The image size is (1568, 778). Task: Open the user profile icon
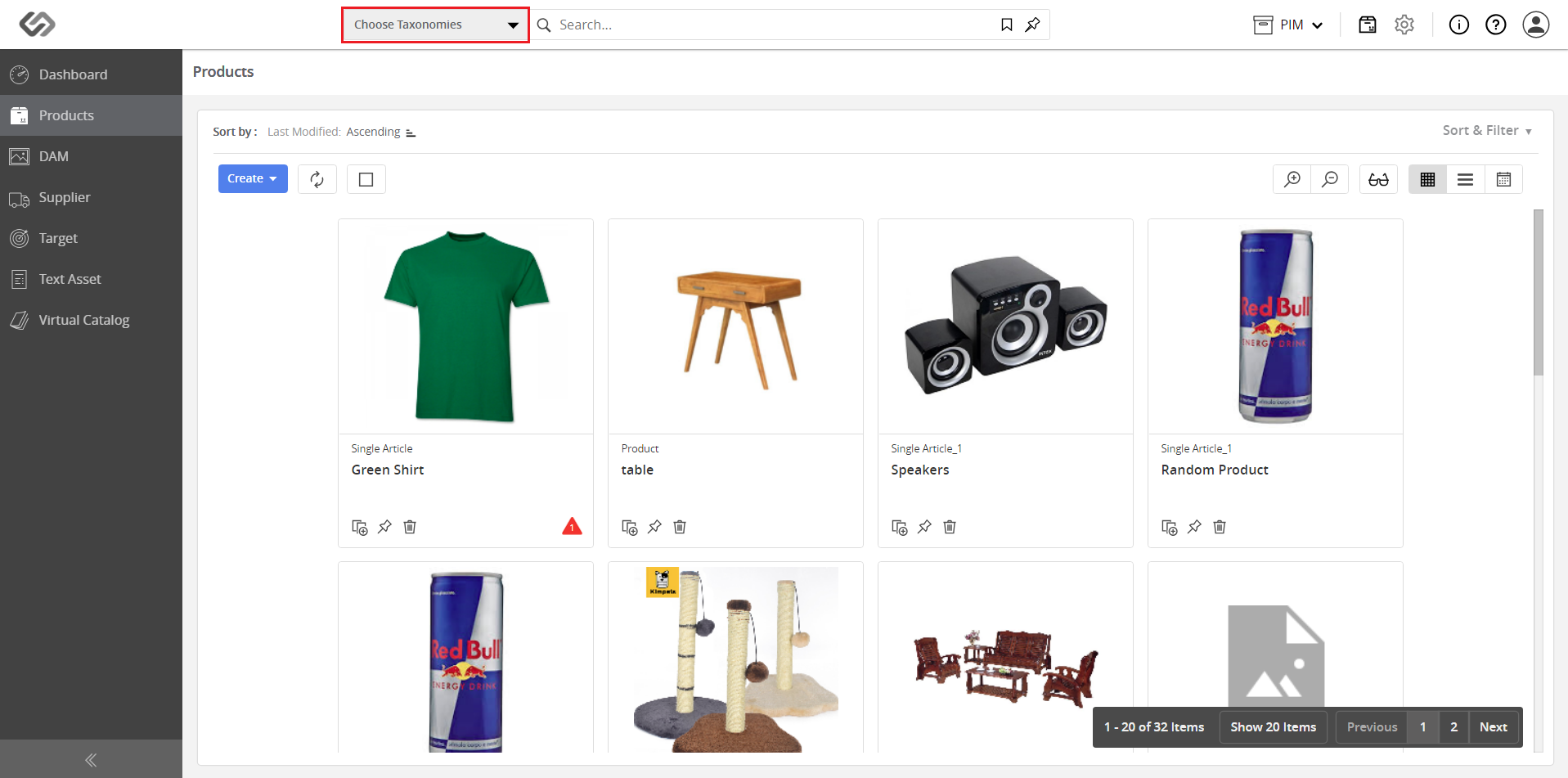[1536, 25]
